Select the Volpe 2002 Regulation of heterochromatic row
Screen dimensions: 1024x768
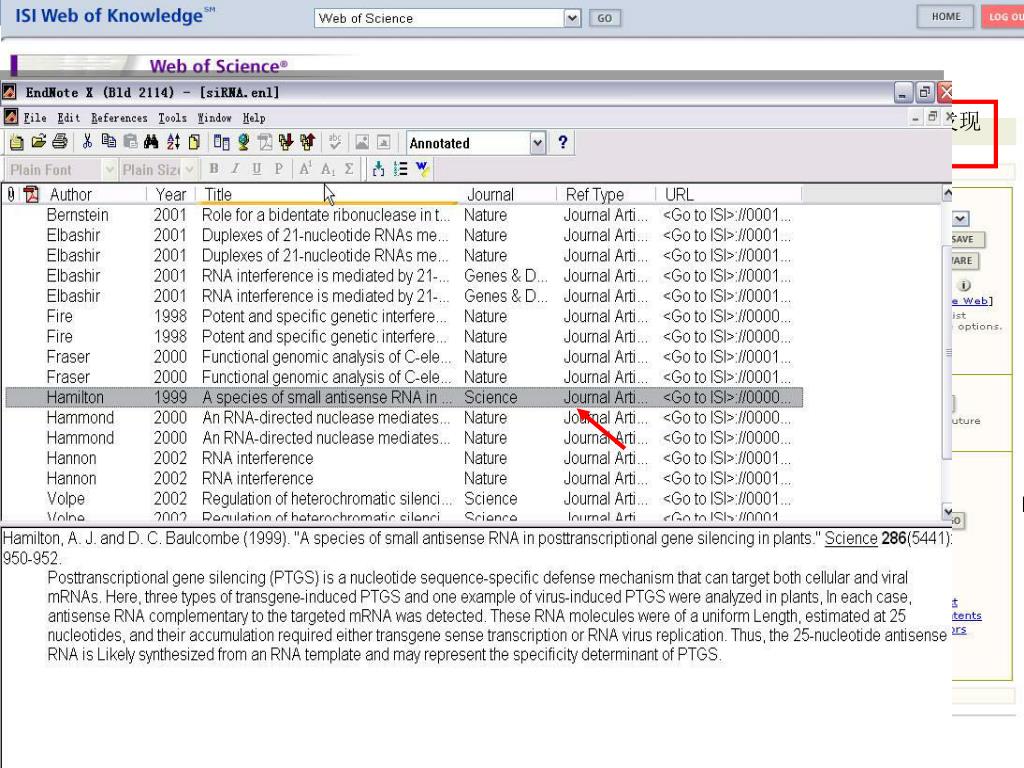[404, 498]
